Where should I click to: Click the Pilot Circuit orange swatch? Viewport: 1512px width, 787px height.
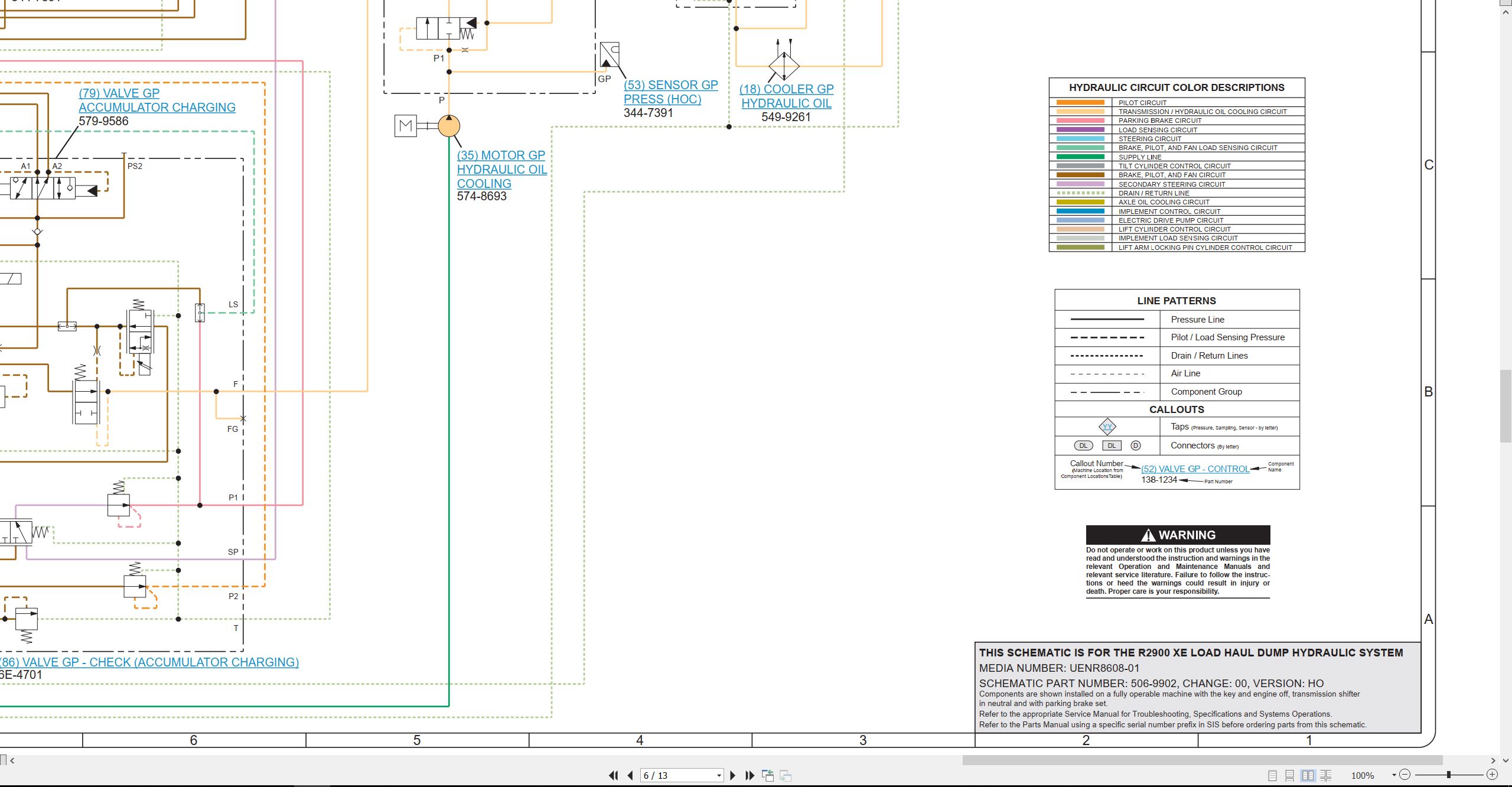[x=1080, y=103]
